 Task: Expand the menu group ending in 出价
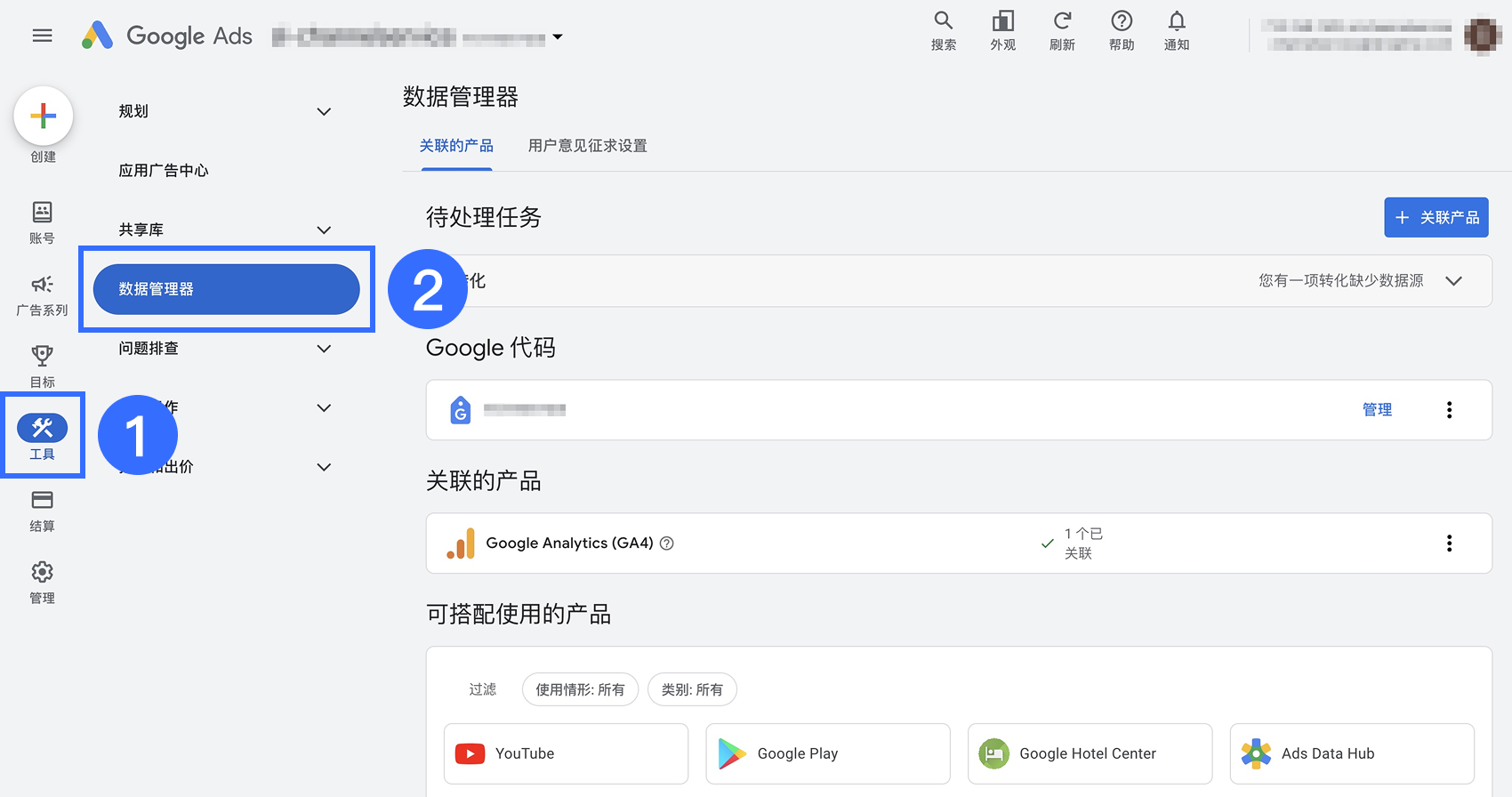coord(324,467)
